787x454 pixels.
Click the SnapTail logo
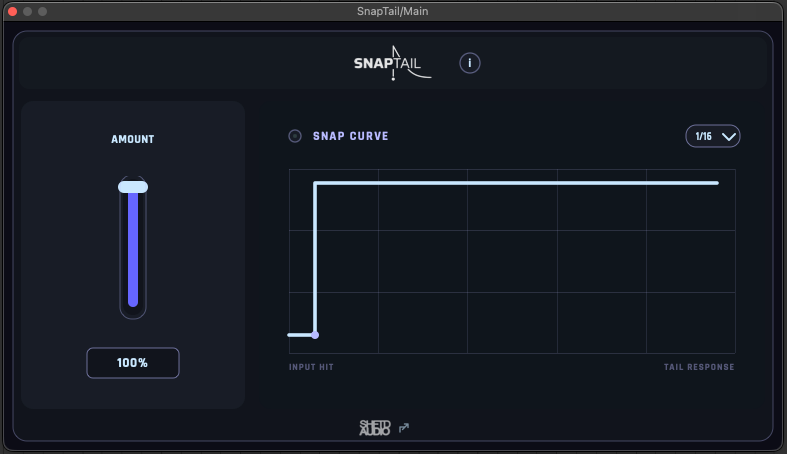(x=392, y=63)
